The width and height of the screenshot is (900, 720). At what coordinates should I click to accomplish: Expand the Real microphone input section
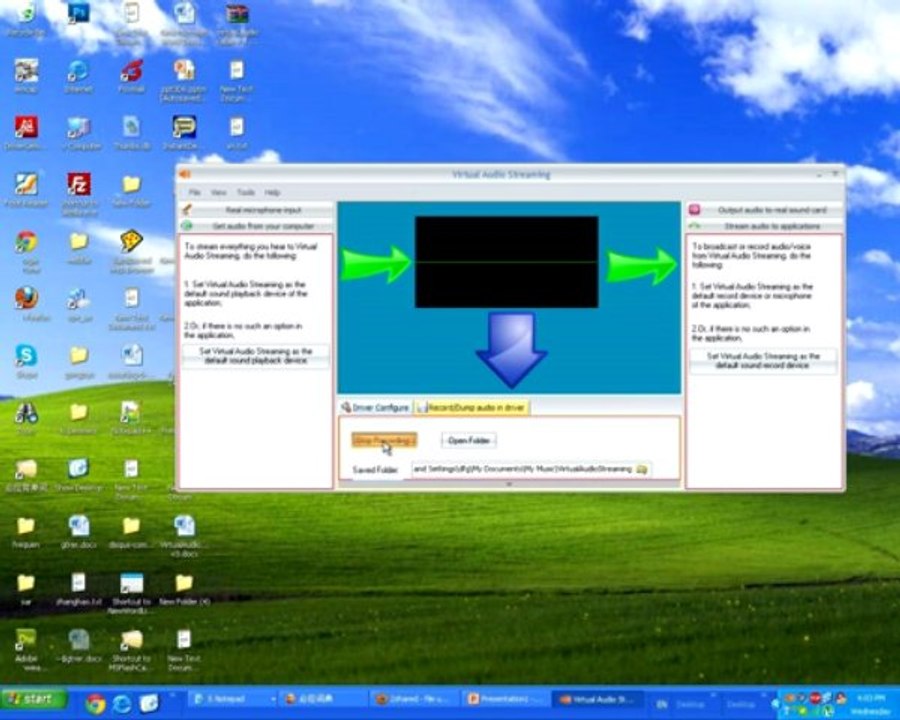[x=256, y=210]
